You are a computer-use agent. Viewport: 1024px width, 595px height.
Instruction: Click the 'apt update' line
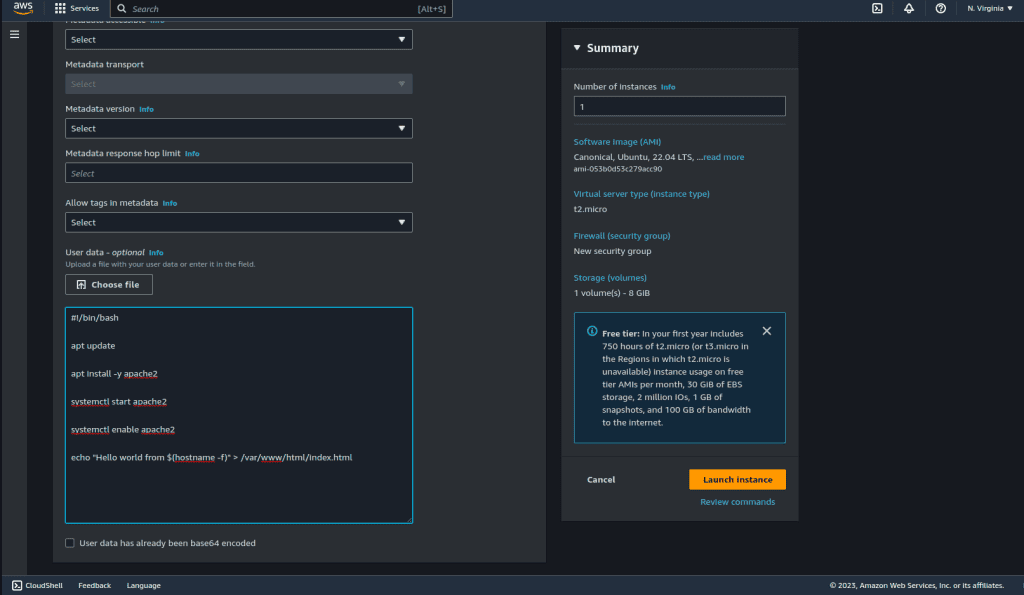click(93, 346)
